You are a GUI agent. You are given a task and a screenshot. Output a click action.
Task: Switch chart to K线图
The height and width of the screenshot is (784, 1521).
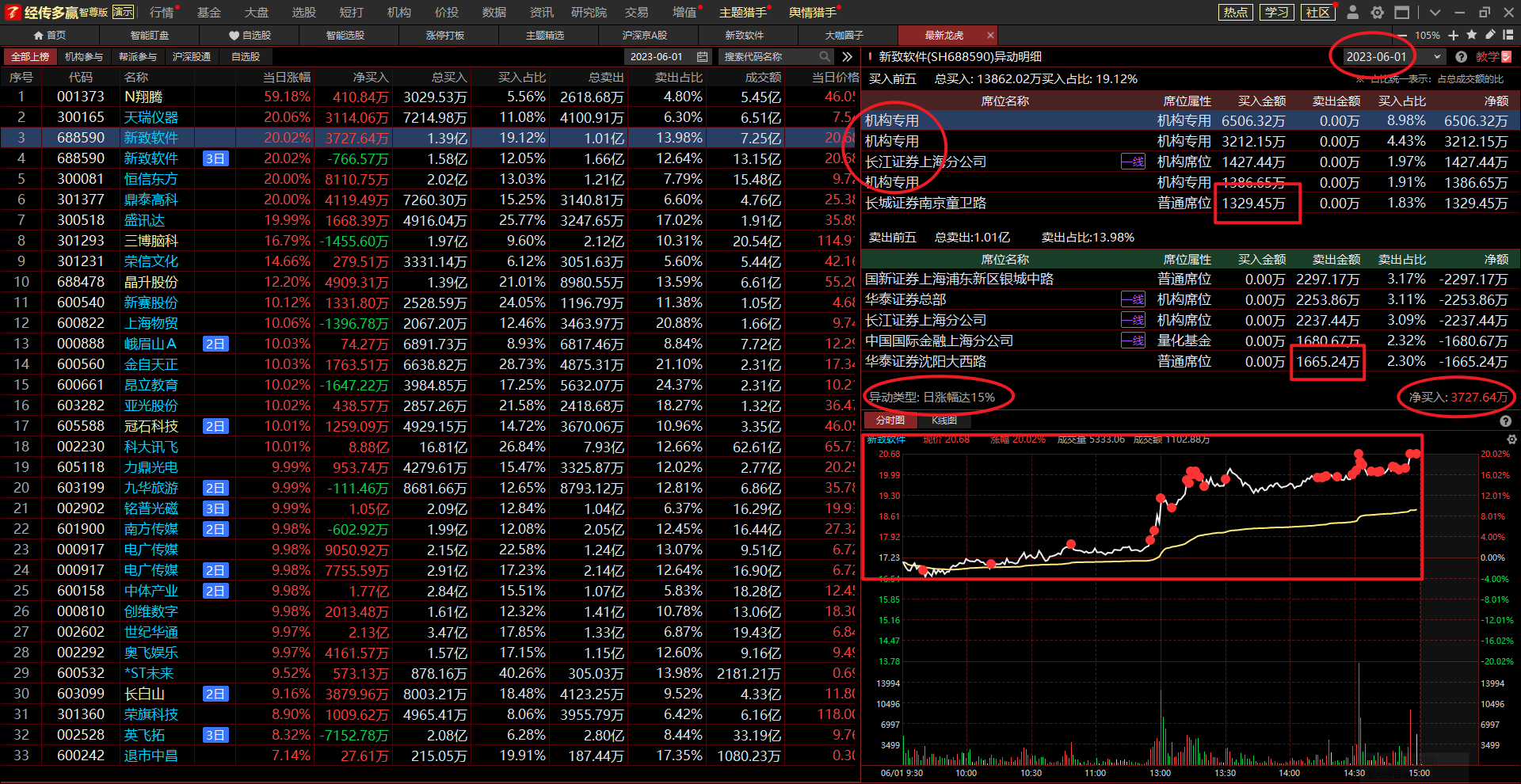[944, 421]
